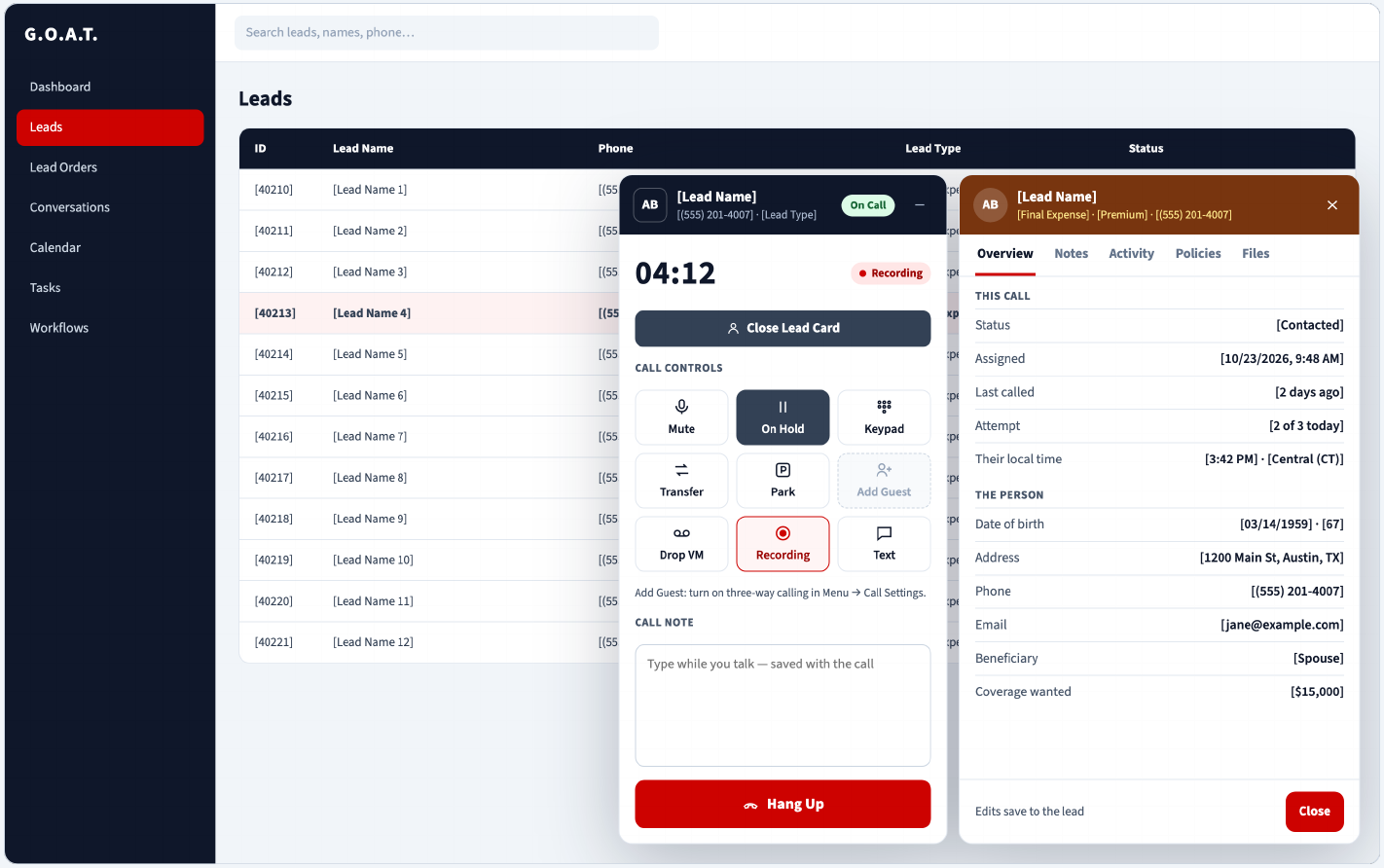Click into the call note text area

coord(783,705)
